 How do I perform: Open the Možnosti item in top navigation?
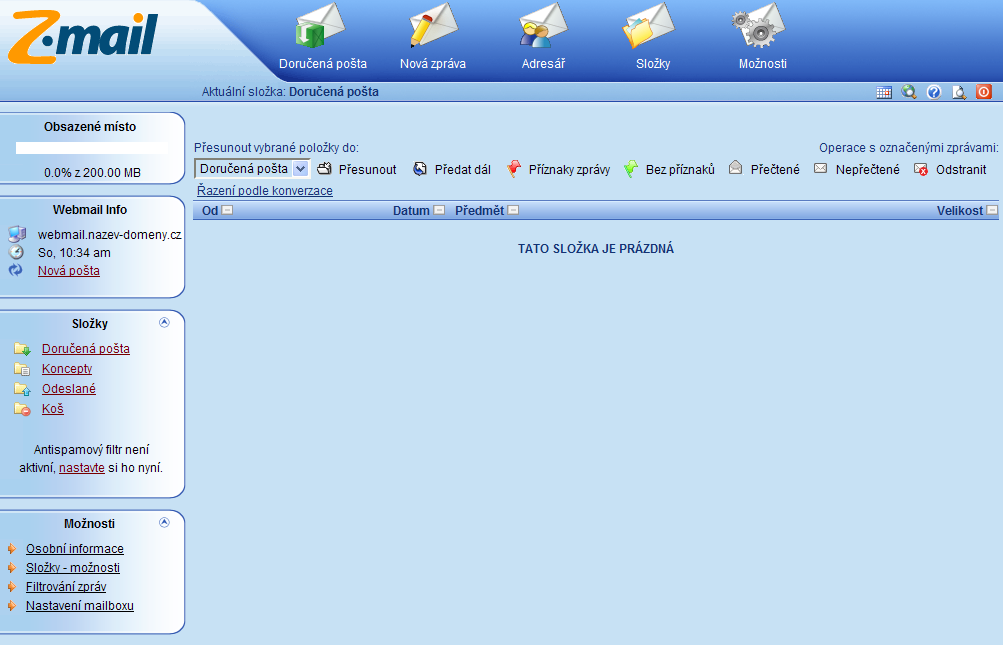(762, 37)
